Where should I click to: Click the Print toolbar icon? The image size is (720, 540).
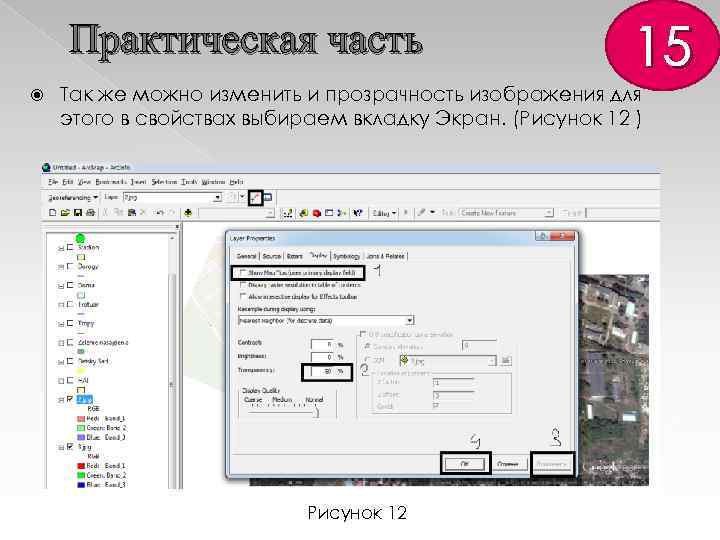pos(90,213)
